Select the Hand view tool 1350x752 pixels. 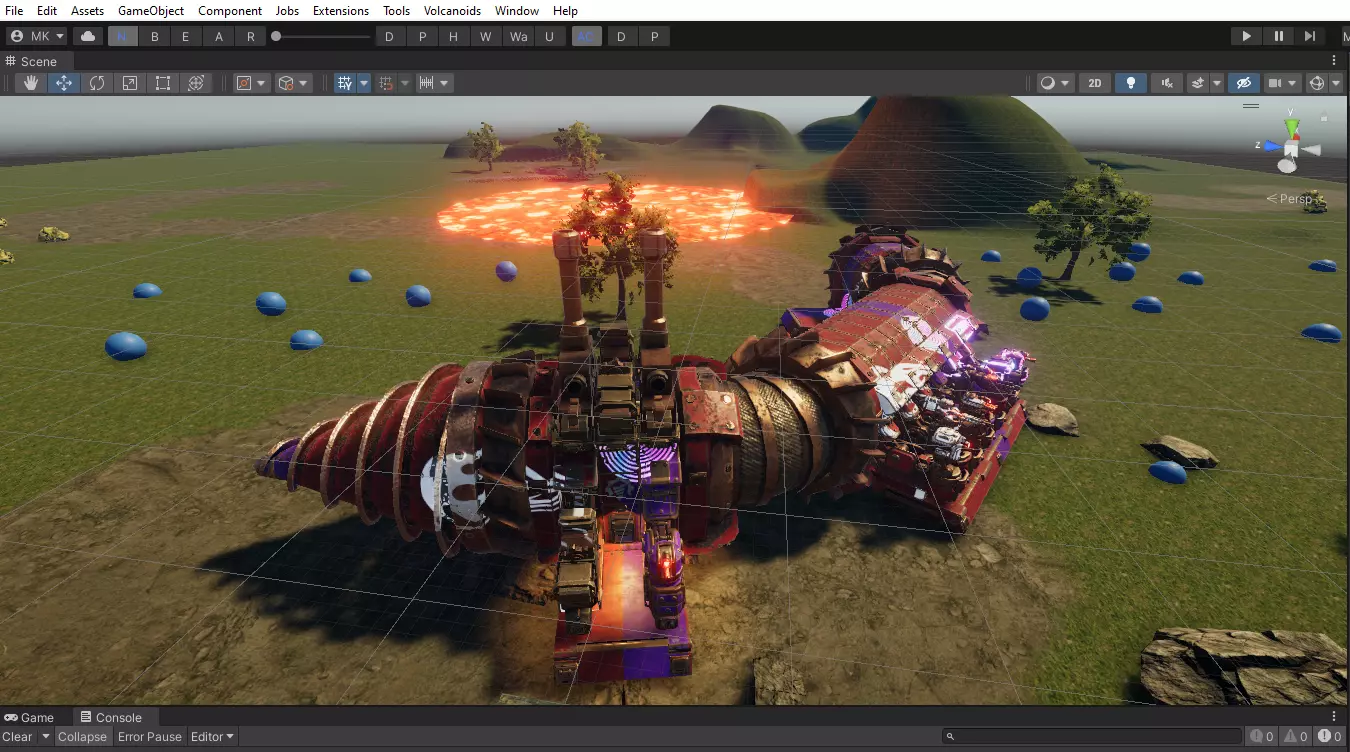(x=31, y=83)
